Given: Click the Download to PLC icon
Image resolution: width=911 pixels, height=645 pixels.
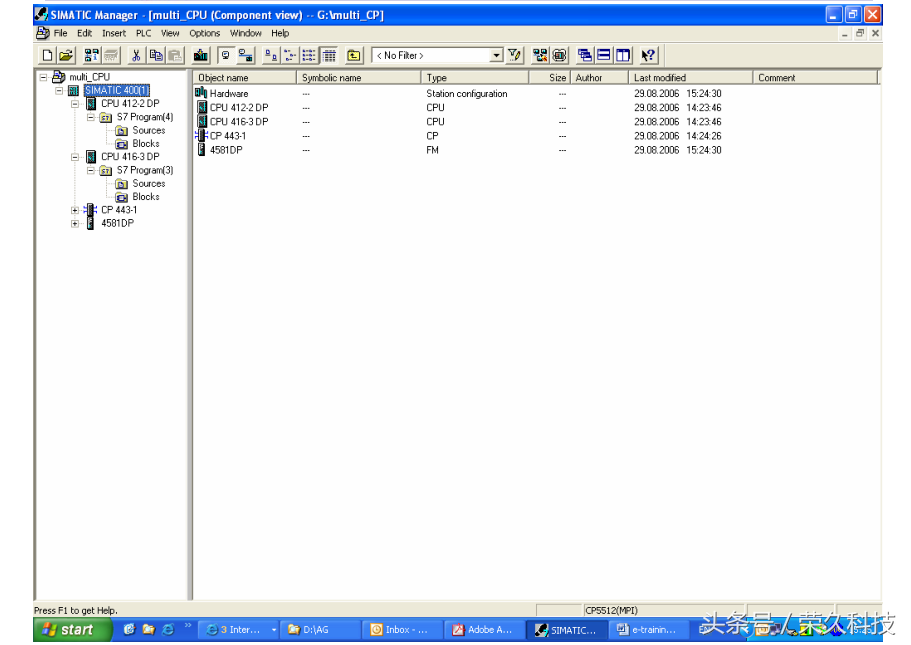Looking at the screenshot, I should [201, 56].
